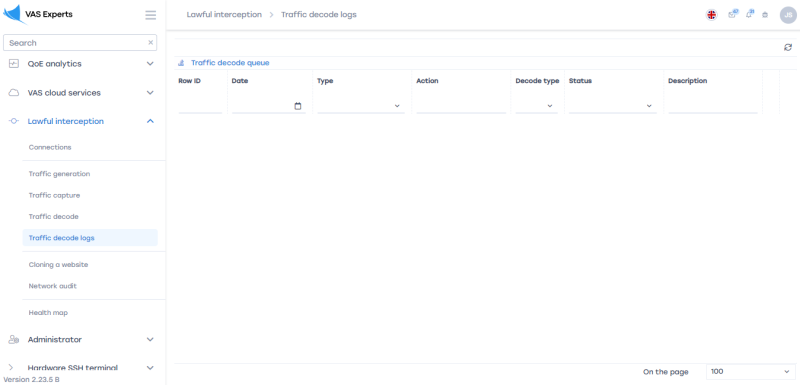
Task: Open the notifications bell icon
Action: 749,14
